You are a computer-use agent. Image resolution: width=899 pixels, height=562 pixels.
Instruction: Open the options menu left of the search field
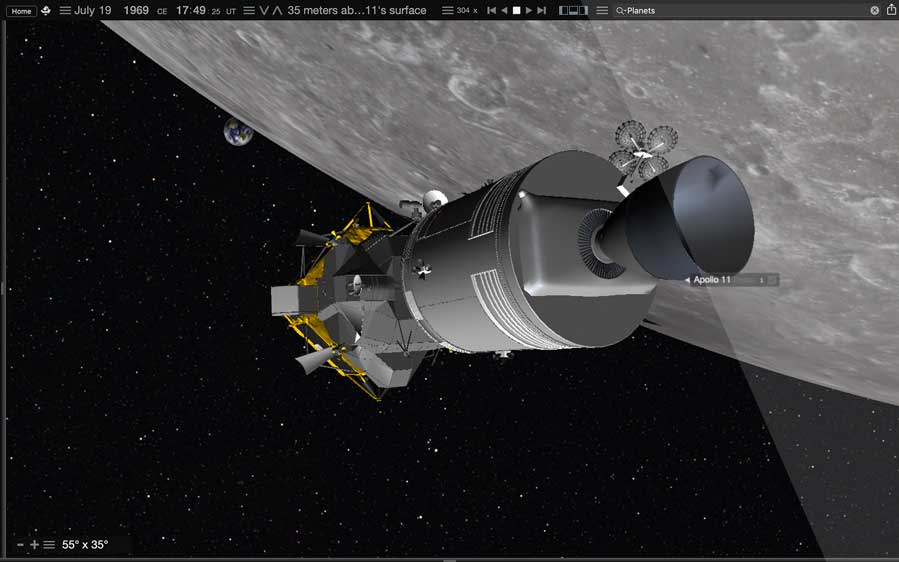pos(601,10)
